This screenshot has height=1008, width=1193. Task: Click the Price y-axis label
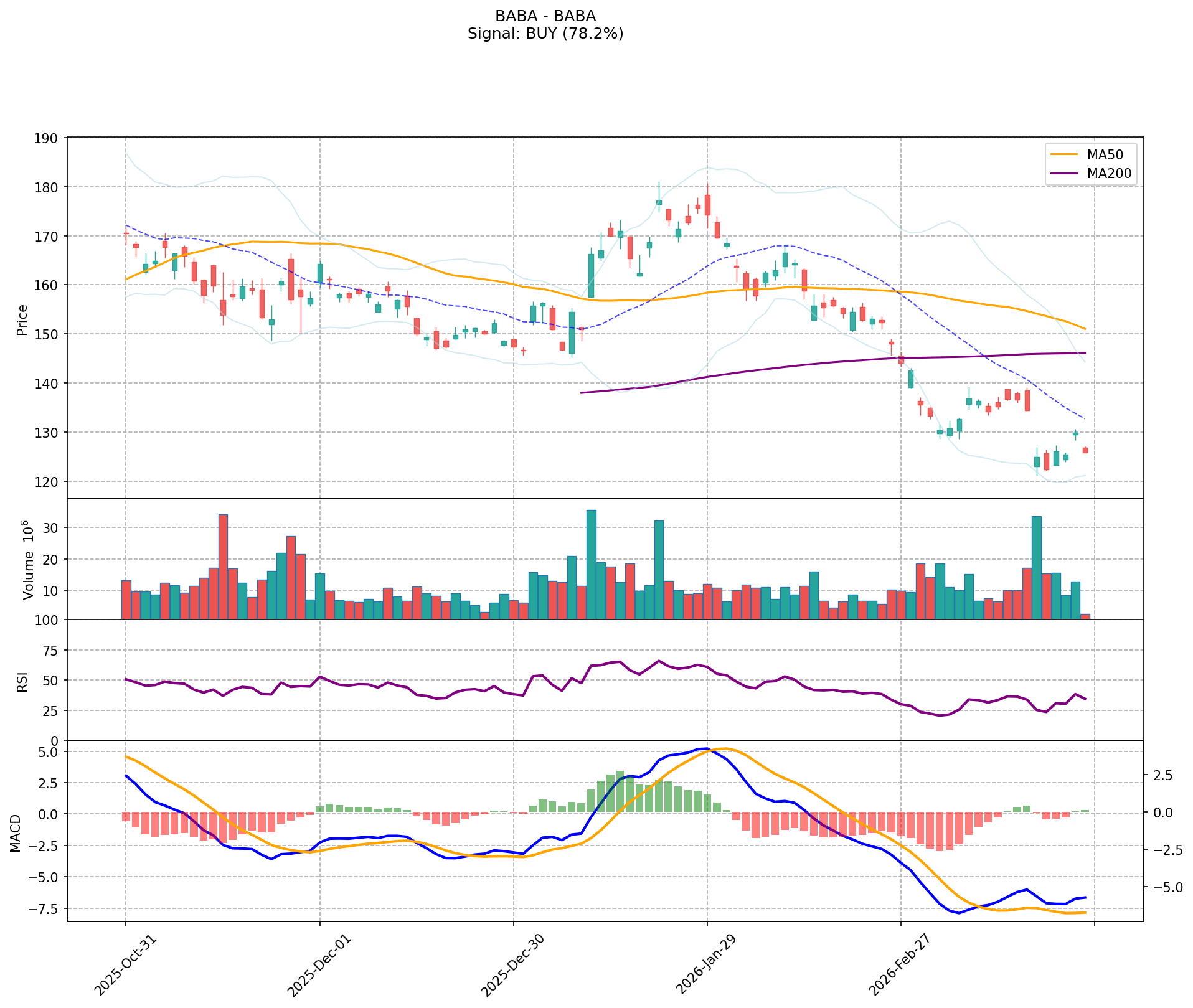pos(22,319)
